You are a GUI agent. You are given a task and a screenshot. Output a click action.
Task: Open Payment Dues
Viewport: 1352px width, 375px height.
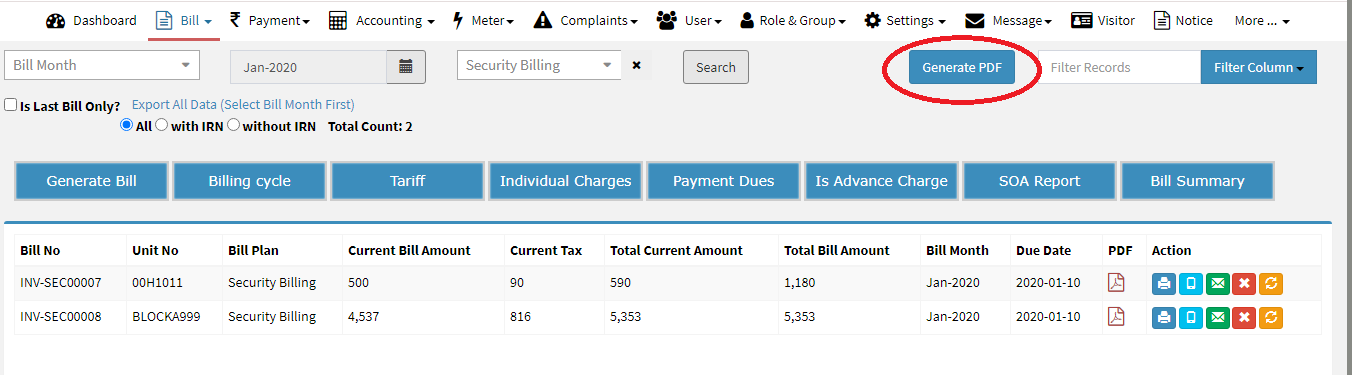(724, 181)
